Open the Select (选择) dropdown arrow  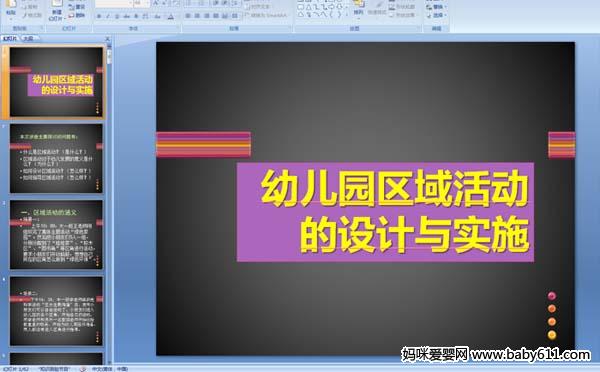(x=445, y=15)
